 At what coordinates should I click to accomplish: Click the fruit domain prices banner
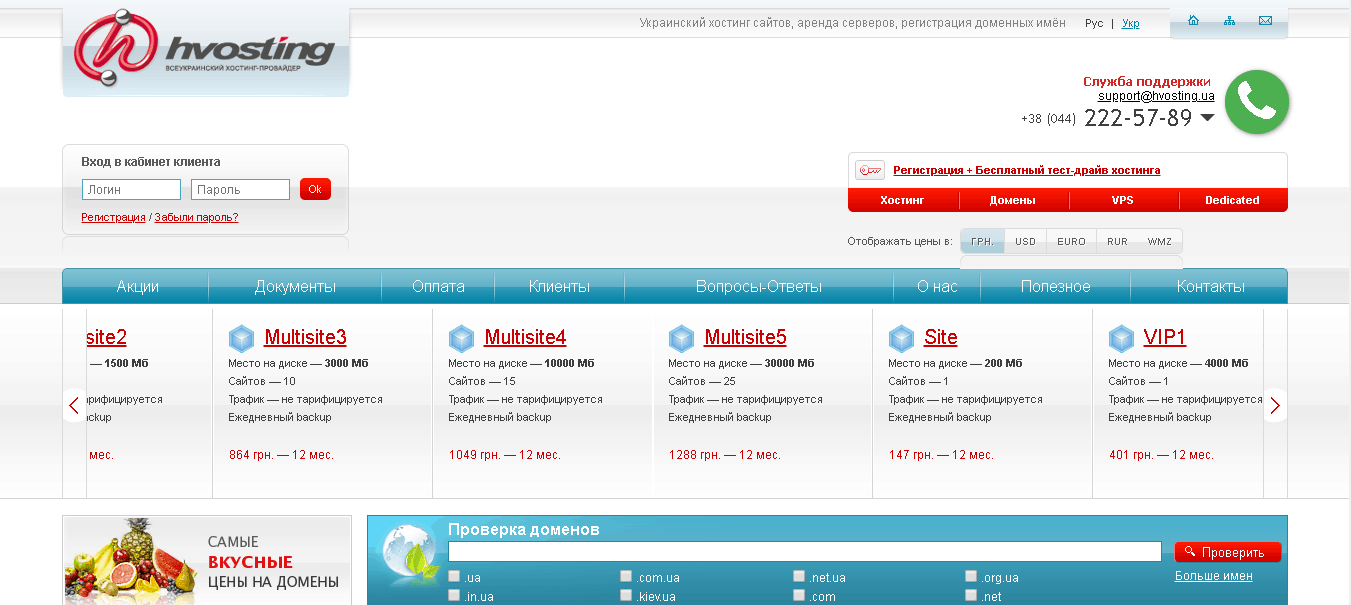[207, 560]
